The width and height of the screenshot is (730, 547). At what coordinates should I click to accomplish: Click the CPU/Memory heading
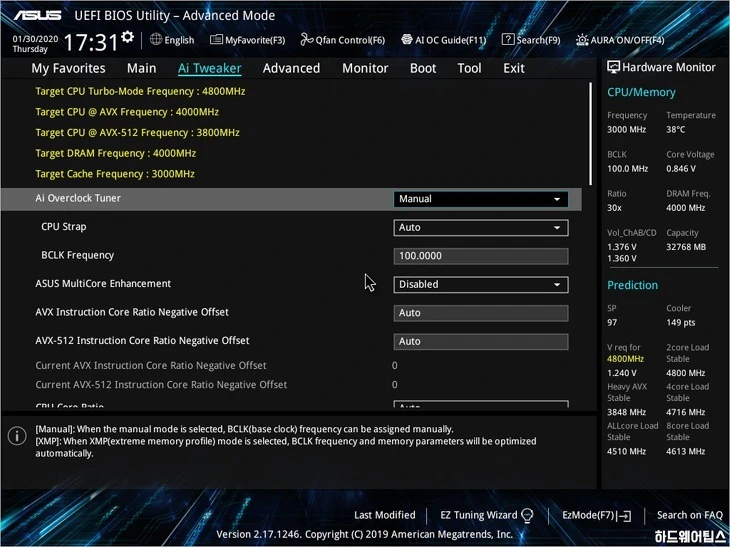[641, 92]
